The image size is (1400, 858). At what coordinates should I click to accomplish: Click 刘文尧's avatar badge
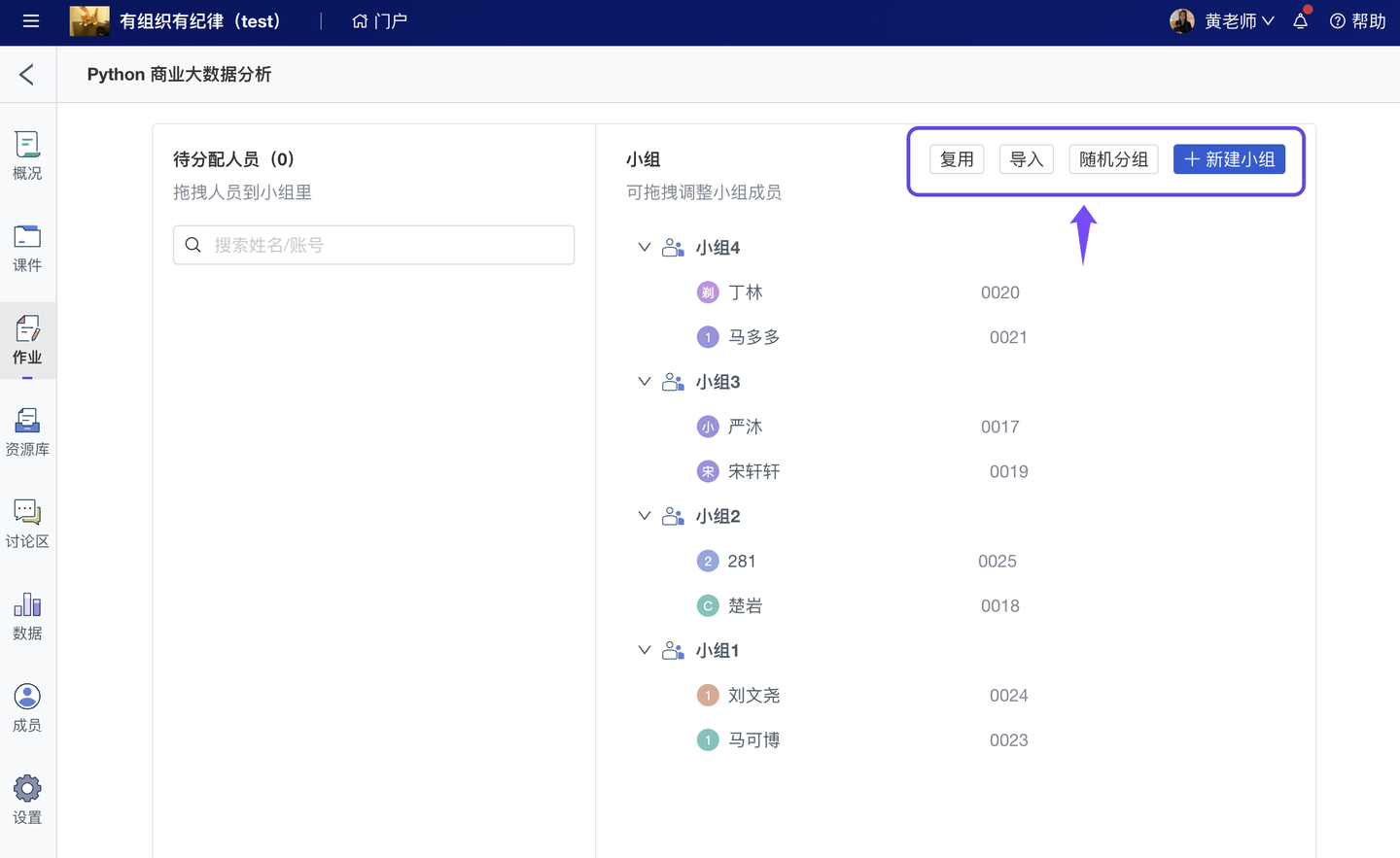[x=708, y=695]
